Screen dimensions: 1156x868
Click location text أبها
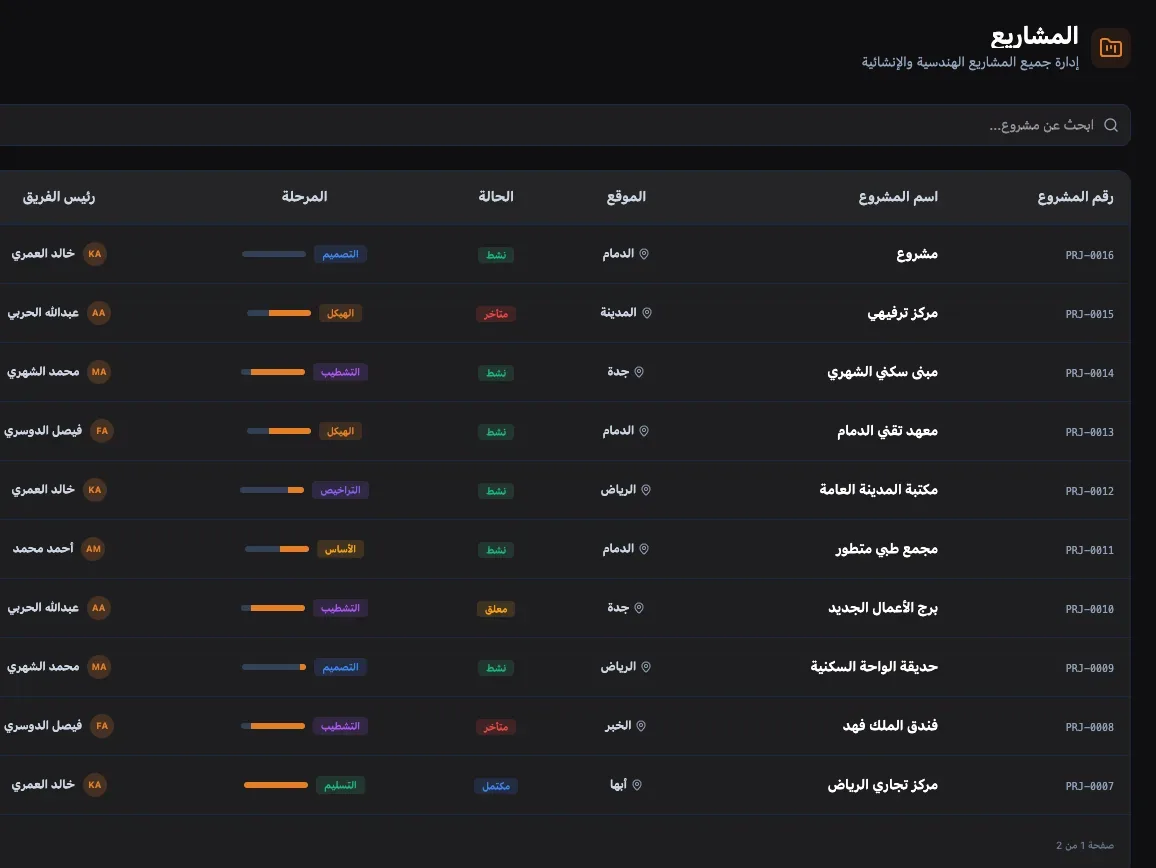point(619,785)
